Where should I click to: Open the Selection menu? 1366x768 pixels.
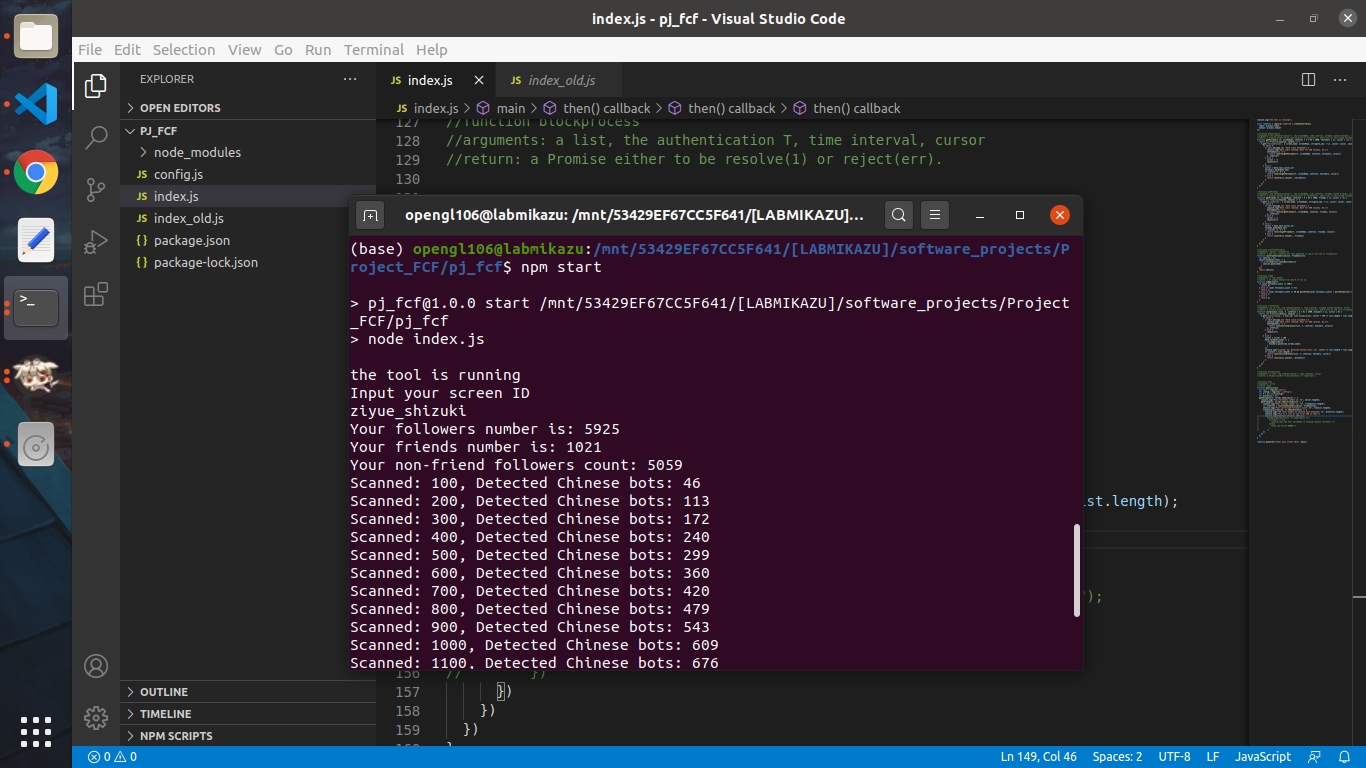(184, 50)
